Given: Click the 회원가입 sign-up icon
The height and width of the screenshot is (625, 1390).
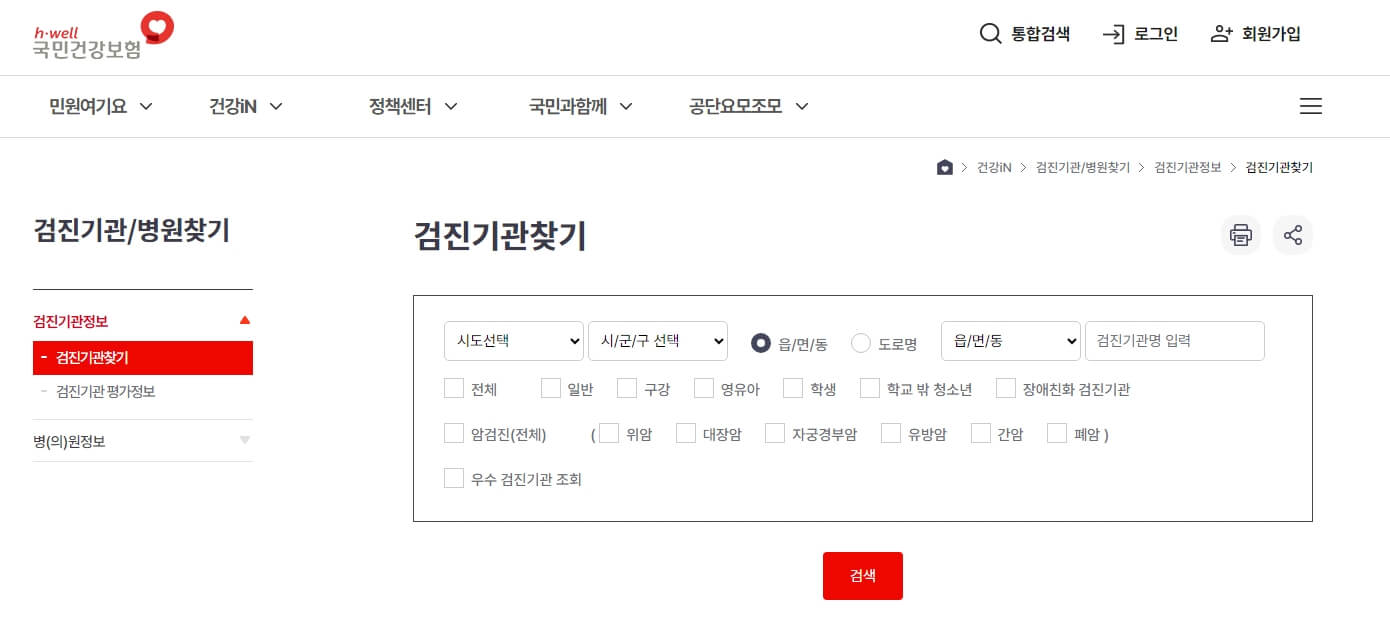Looking at the screenshot, I should [x=1221, y=33].
